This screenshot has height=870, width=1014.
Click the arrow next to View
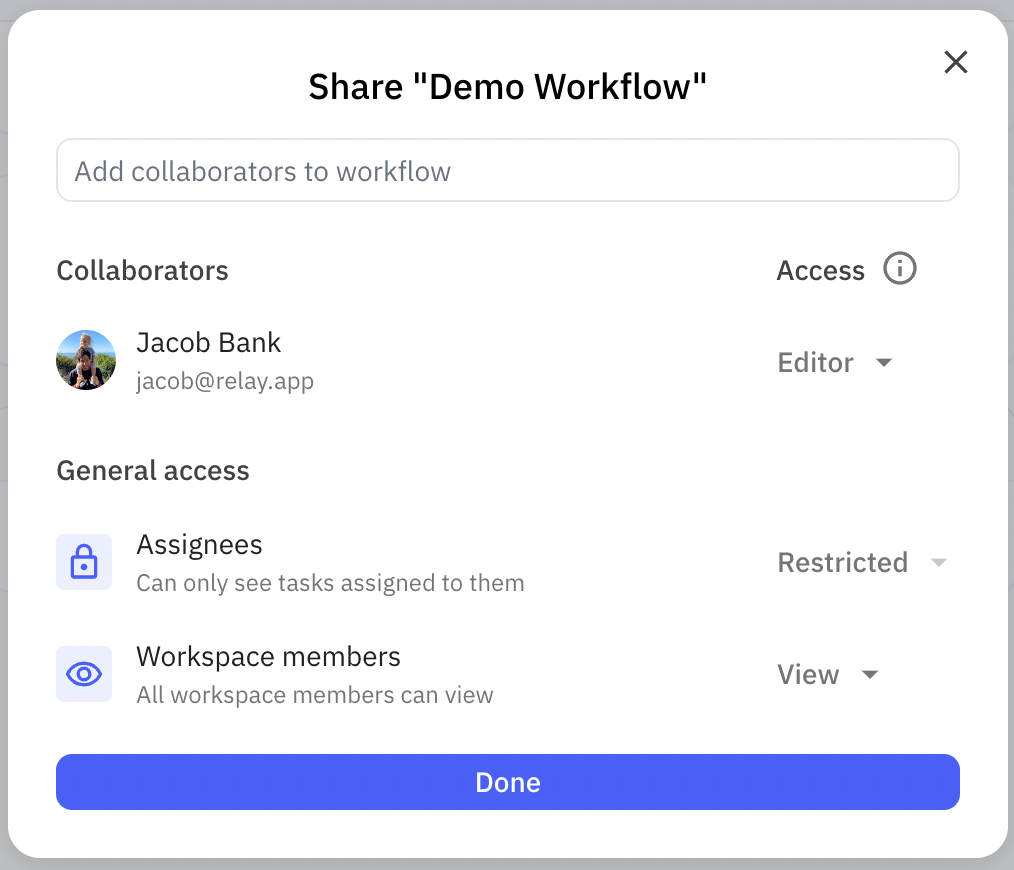point(870,675)
